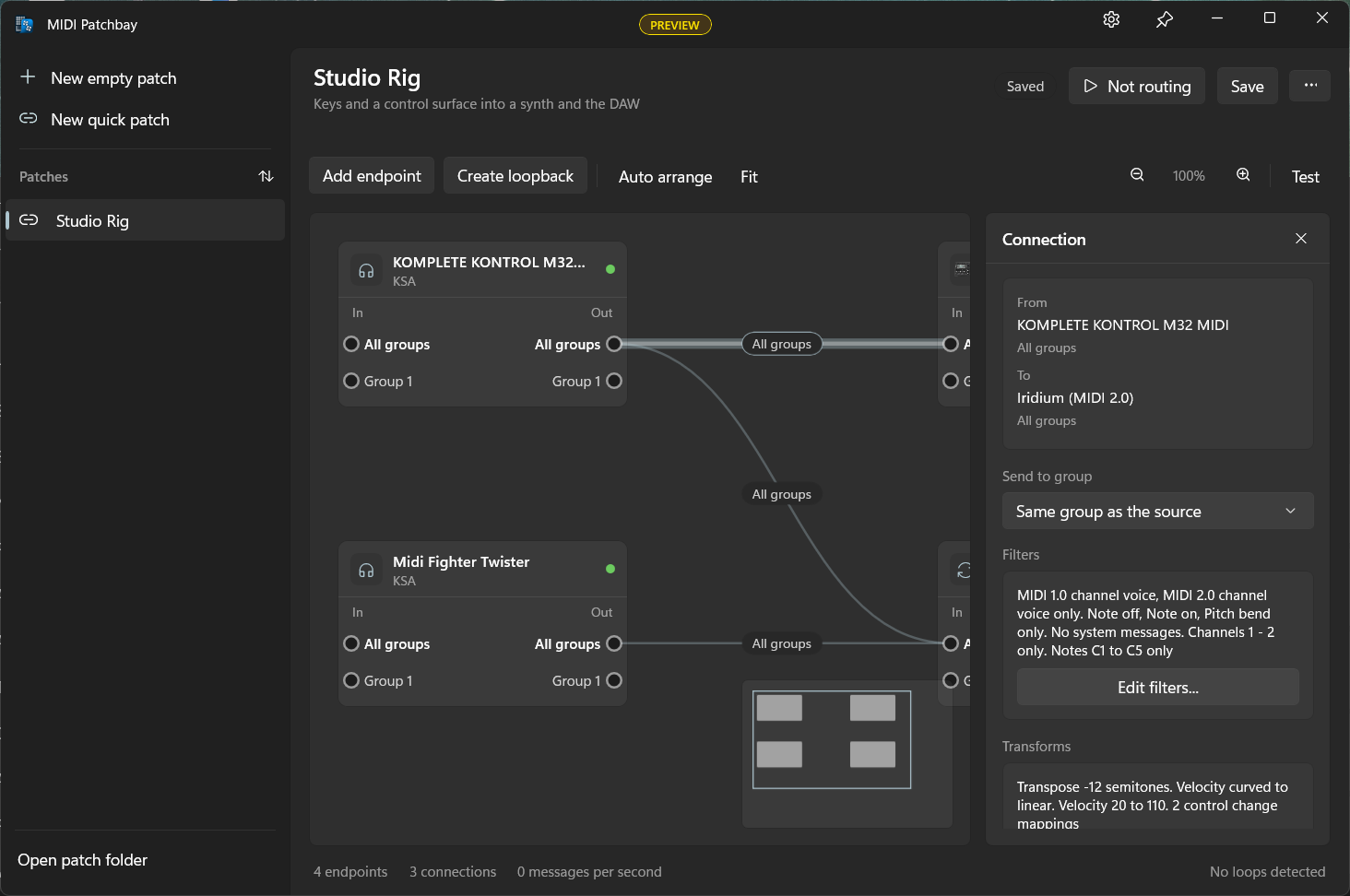Select Midi Fighter Twister Group 1 input port
This screenshot has width=1350, height=896.
tap(351, 680)
